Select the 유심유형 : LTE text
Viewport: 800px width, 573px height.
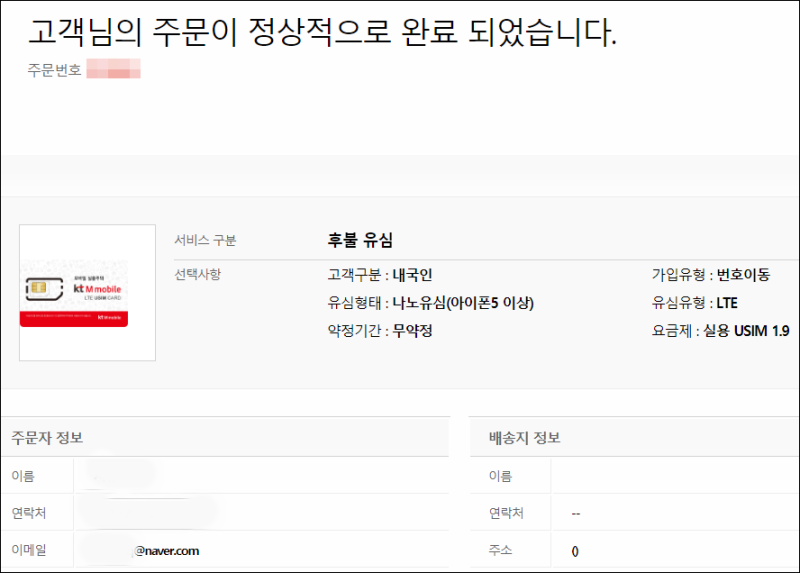coord(694,303)
